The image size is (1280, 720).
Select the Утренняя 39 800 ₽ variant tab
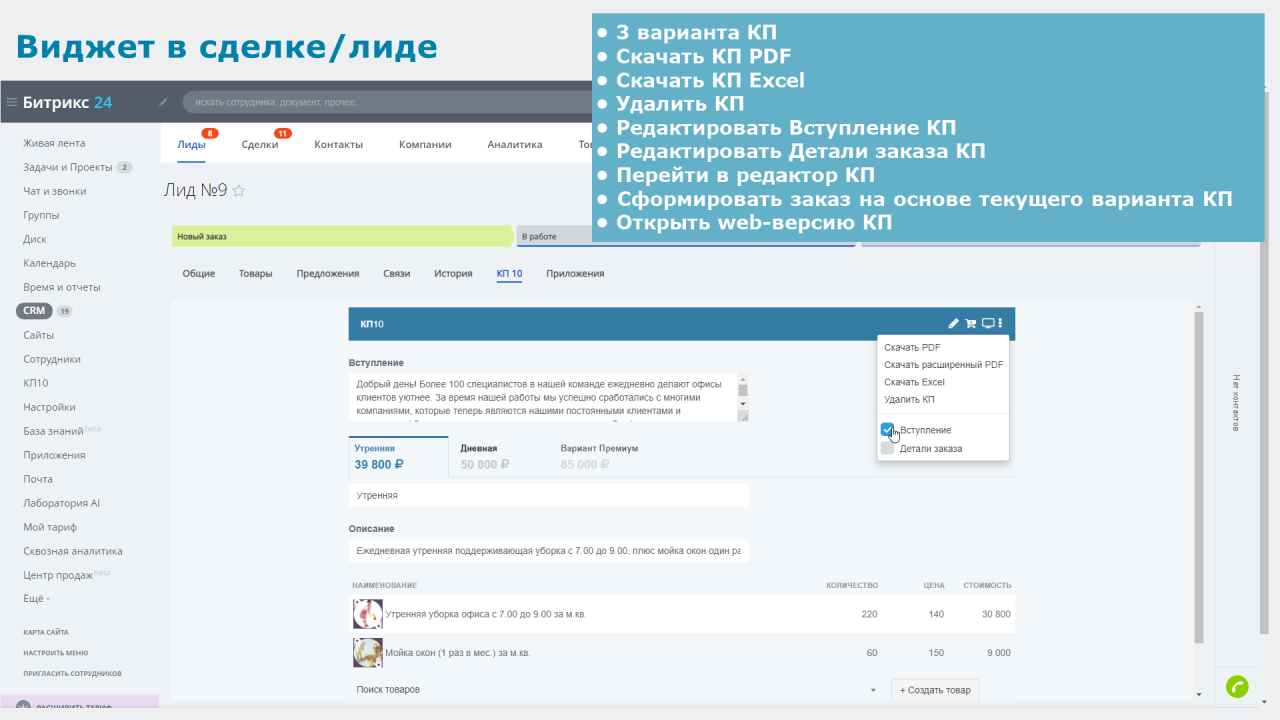click(x=398, y=457)
